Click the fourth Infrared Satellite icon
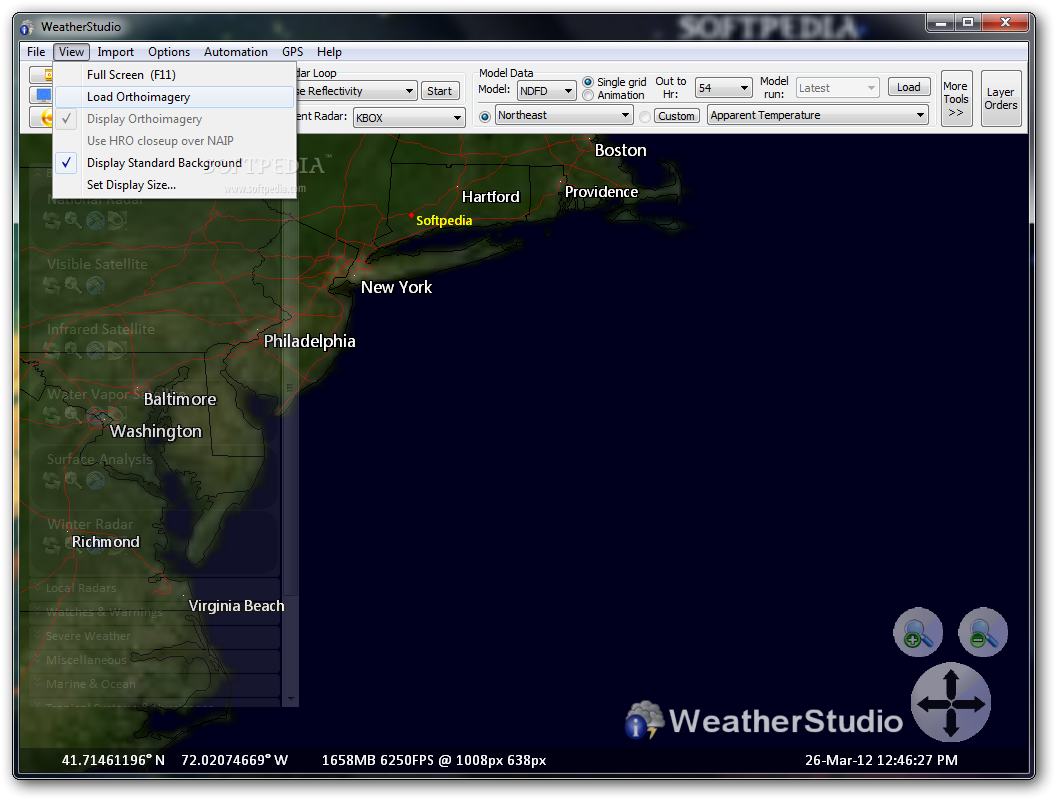 [x=117, y=350]
